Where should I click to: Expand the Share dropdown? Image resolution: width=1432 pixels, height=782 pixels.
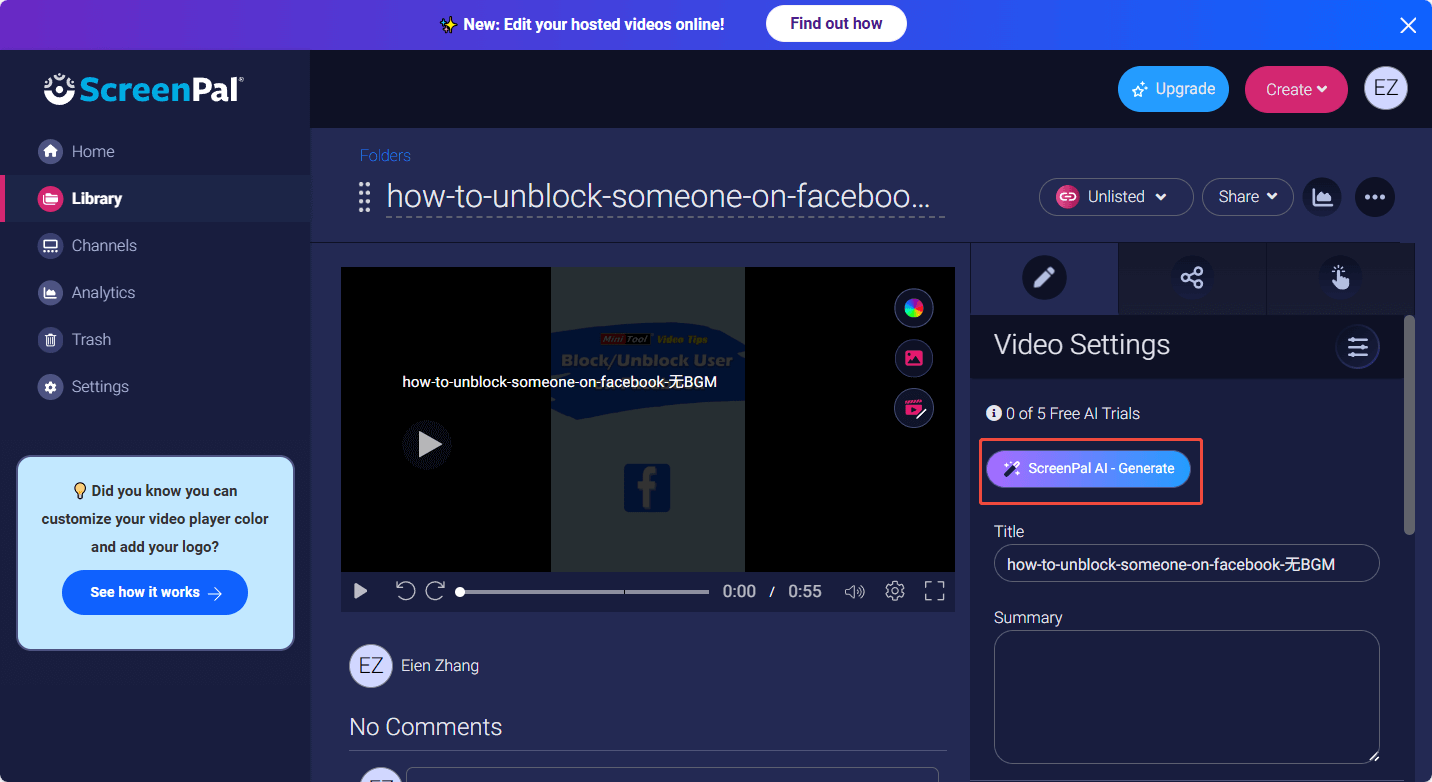pos(1247,197)
